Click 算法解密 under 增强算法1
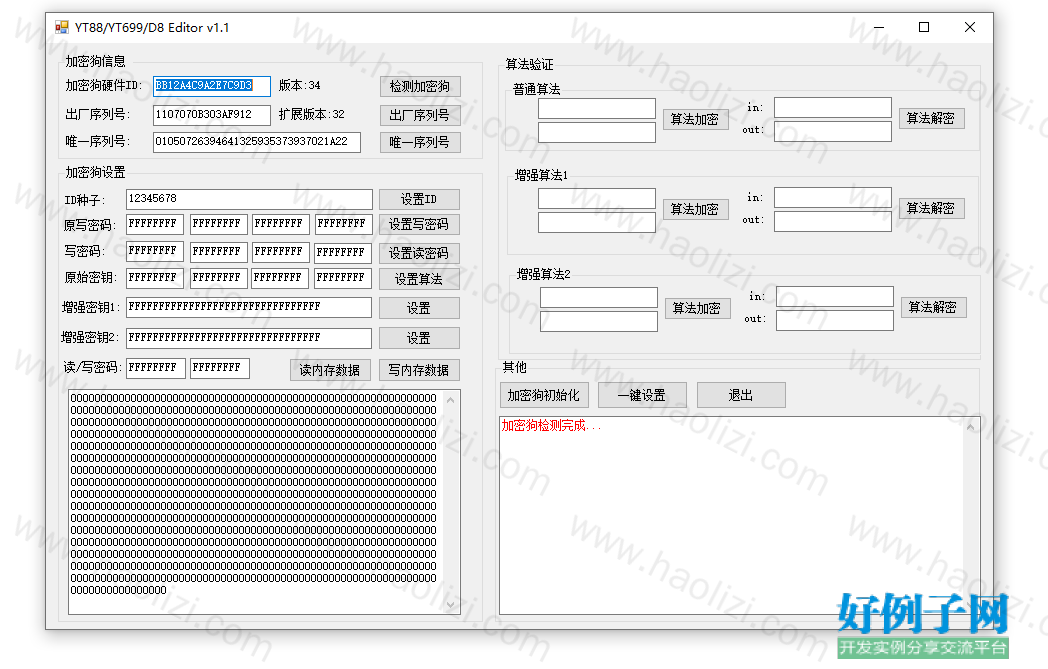This screenshot has width=1048, height=669. pos(930,208)
